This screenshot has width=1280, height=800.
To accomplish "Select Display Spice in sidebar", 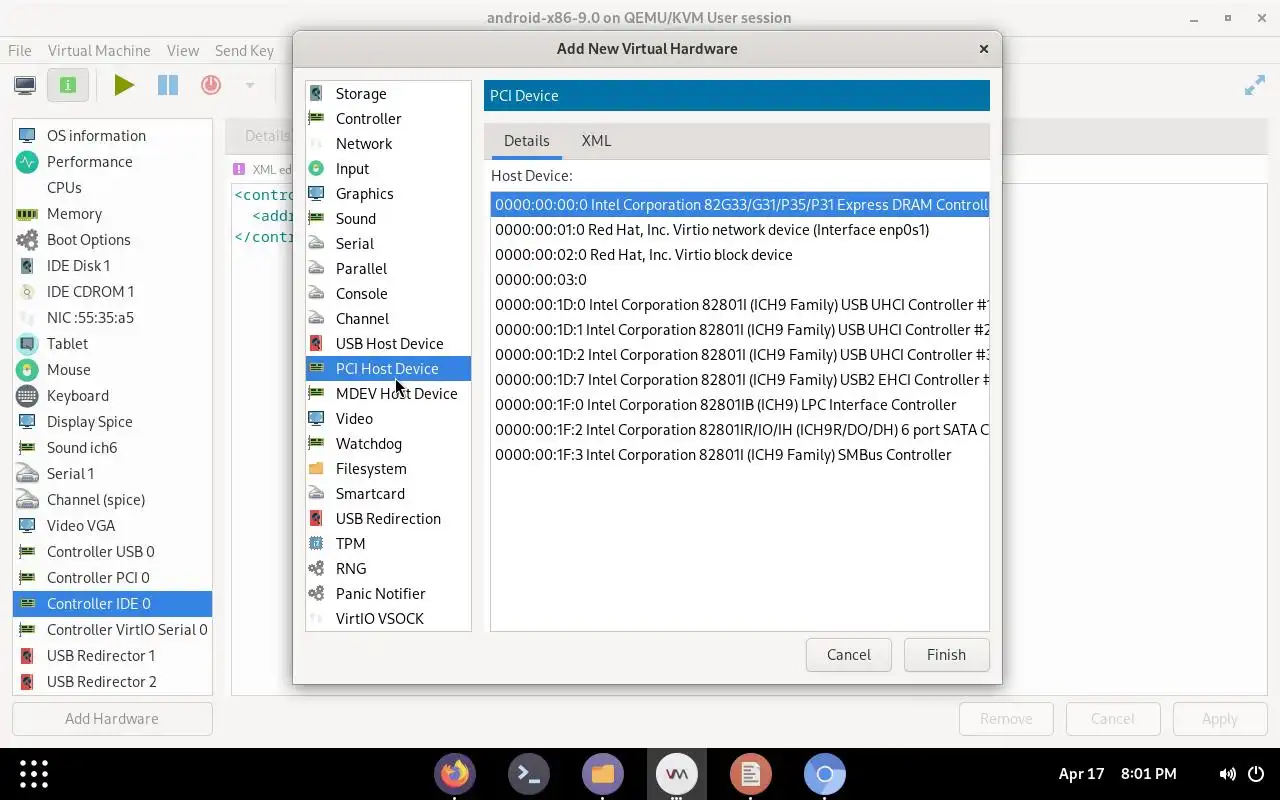I will 112,422.
